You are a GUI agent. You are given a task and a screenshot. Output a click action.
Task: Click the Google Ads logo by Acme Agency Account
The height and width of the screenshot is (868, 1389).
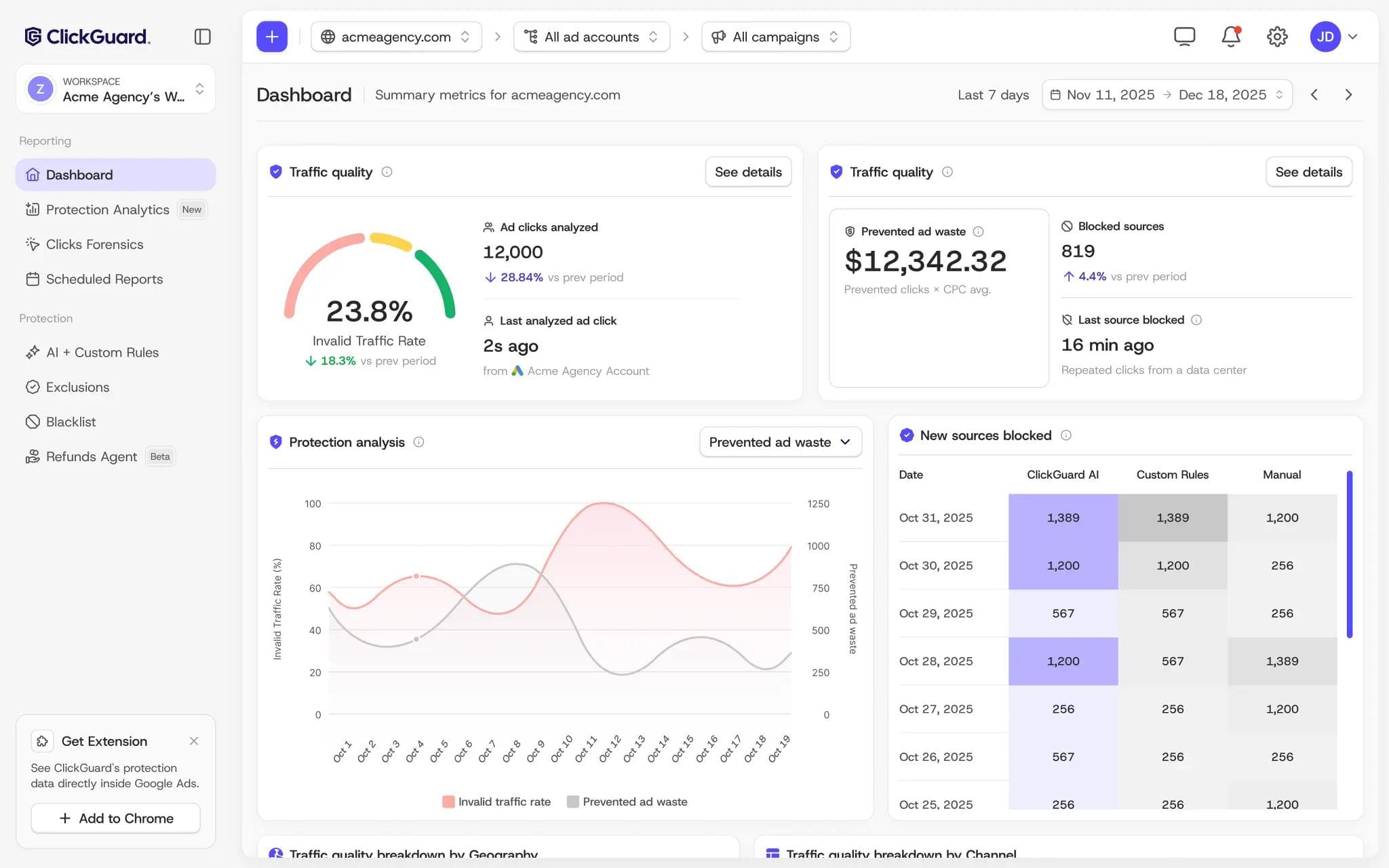[x=517, y=371]
